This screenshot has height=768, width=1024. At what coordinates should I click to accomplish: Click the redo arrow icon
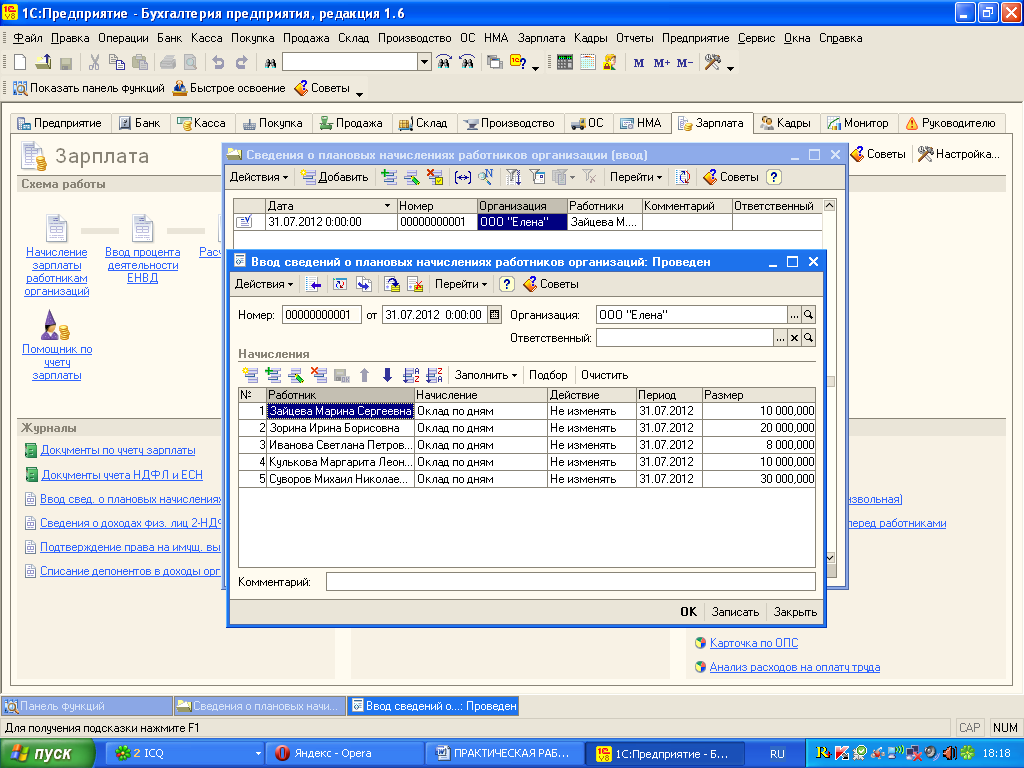(242, 63)
